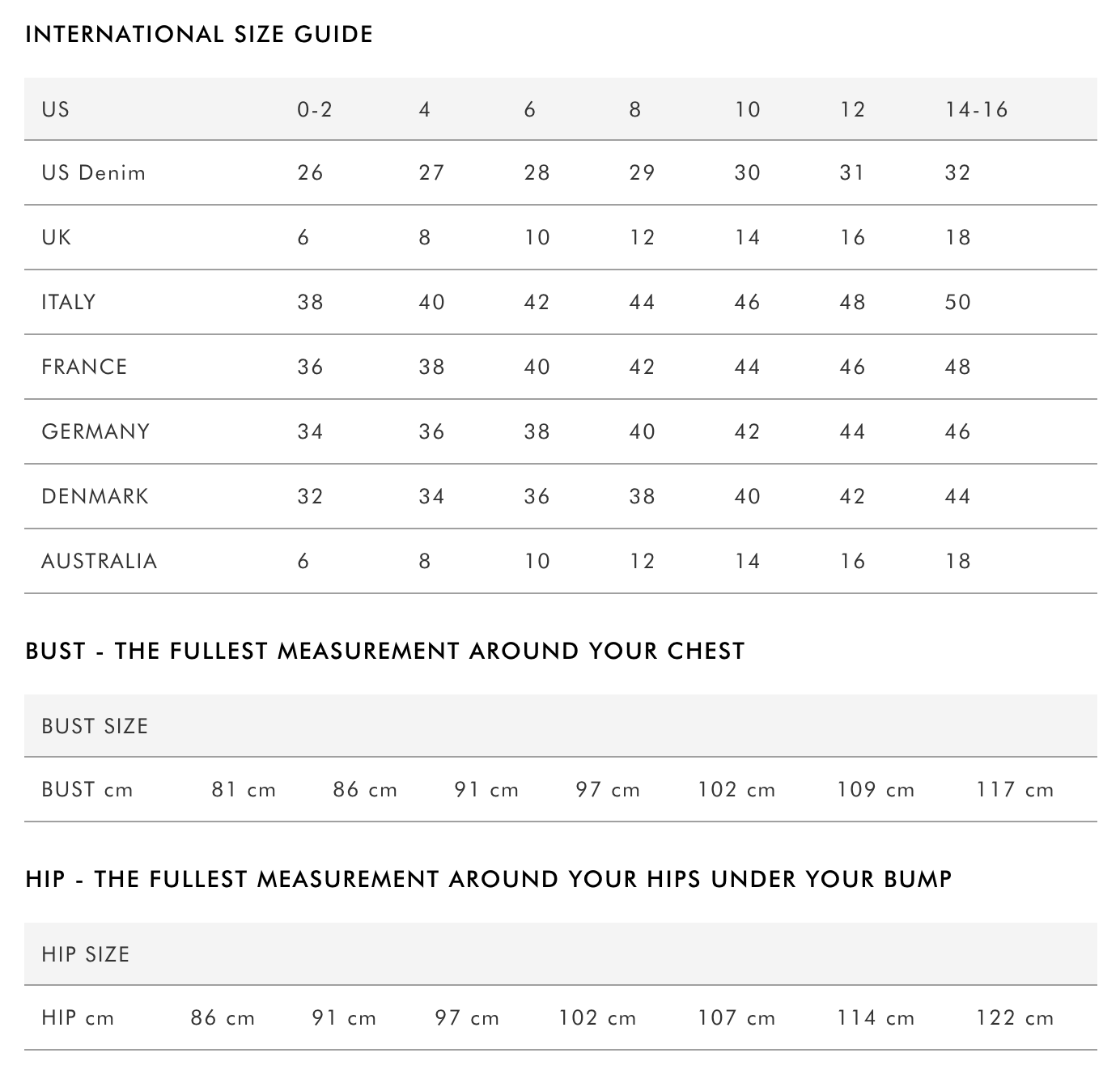1120x1070 pixels.
Task: Select the US Denim row label
Action: pos(94,172)
